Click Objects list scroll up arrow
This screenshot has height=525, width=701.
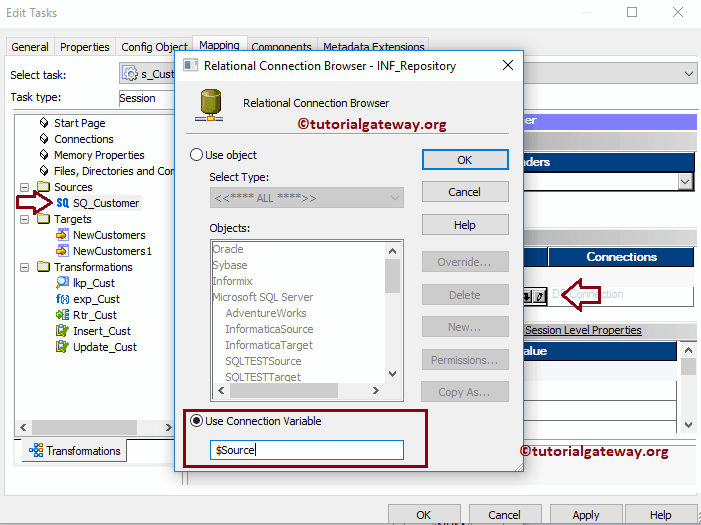point(393,251)
